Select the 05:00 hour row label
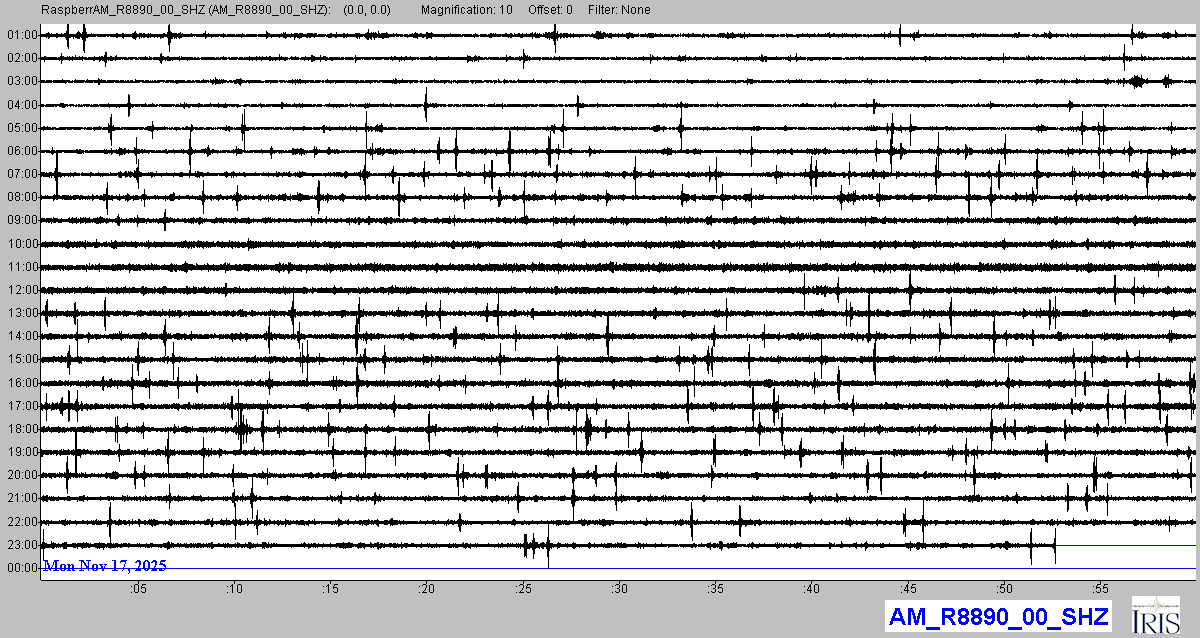 pos(21,128)
